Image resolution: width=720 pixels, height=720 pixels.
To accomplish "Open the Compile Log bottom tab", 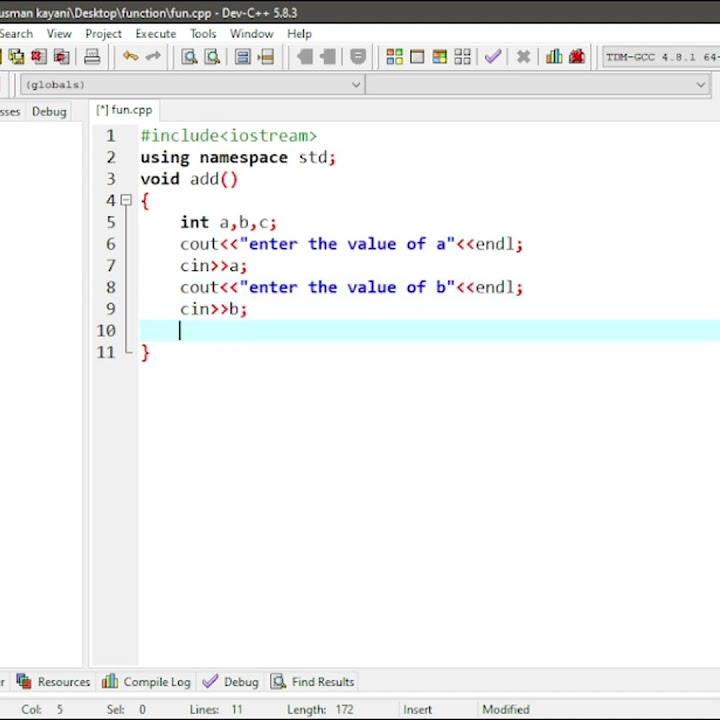I will (x=146, y=681).
